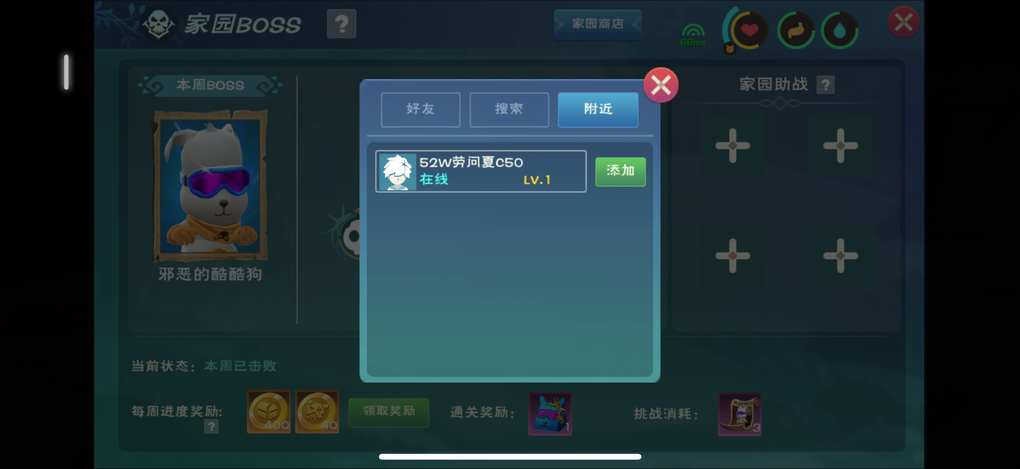The height and width of the screenshot is (469, 1020).
Task: Click the white-haired player avatar
Action: [397, 172]
